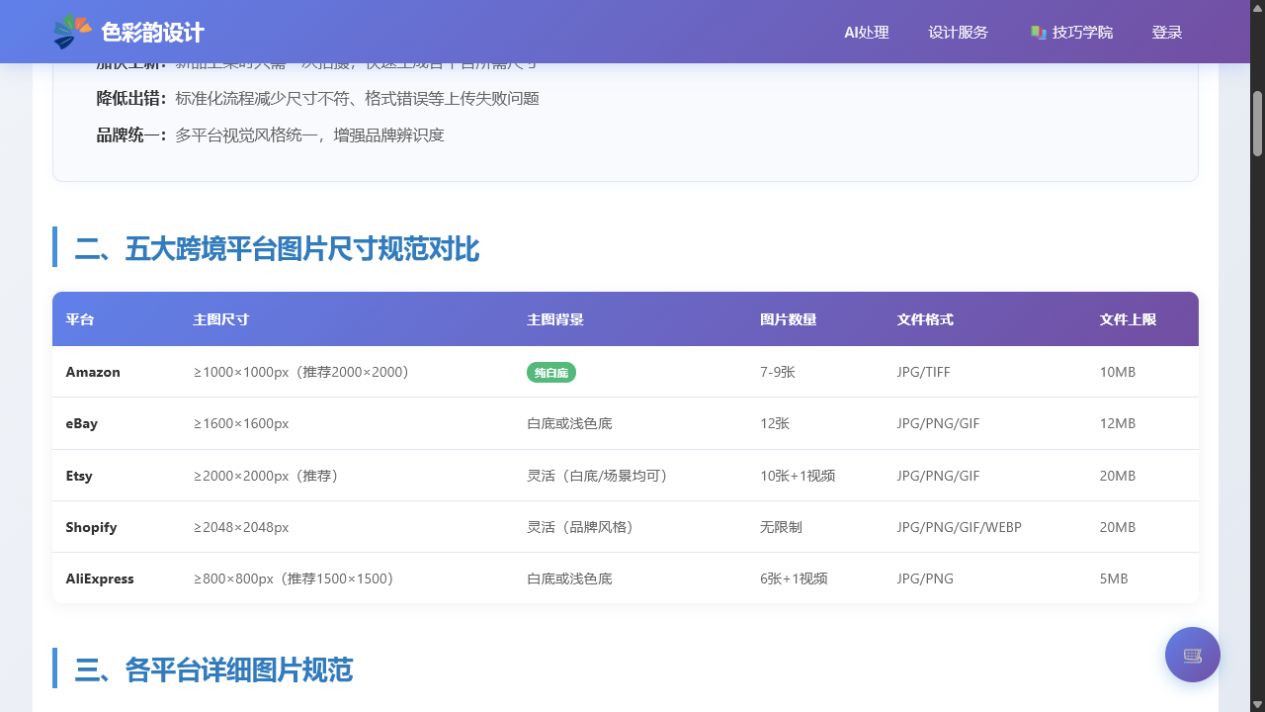Screen dimensions: 1265x712
Task: Click the 7-9张 cell
Action: point(777,372)
